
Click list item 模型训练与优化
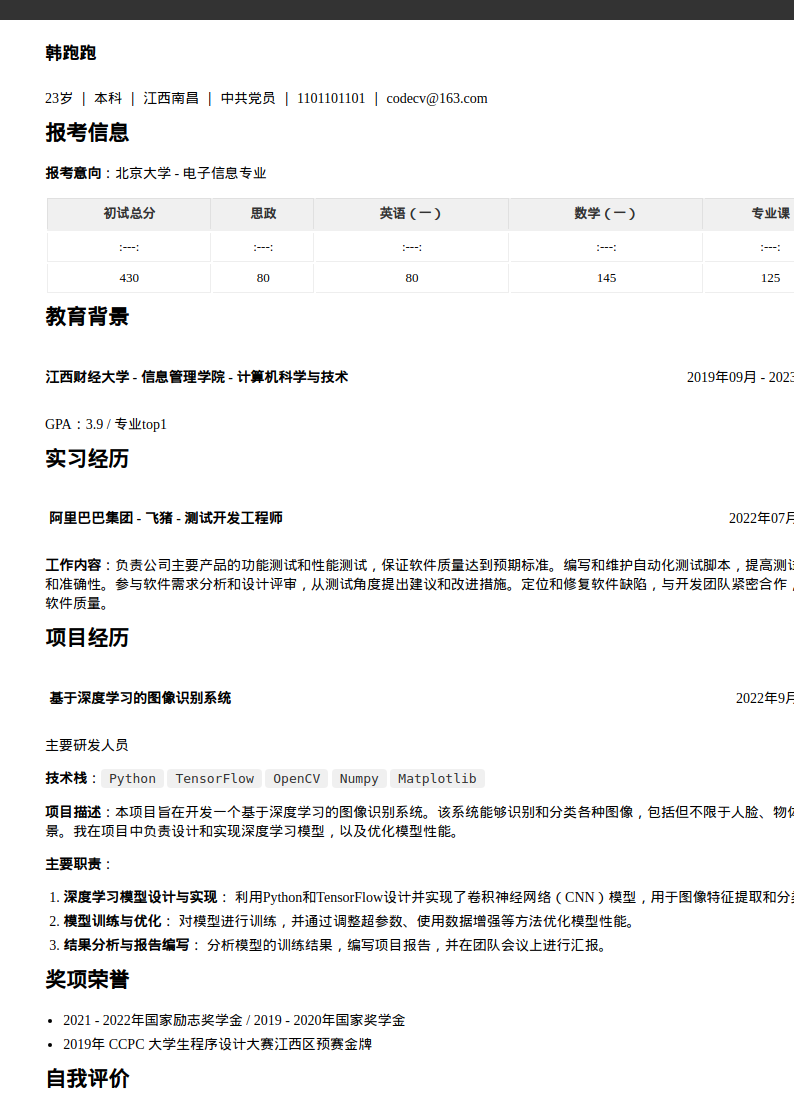pos(112,921)
